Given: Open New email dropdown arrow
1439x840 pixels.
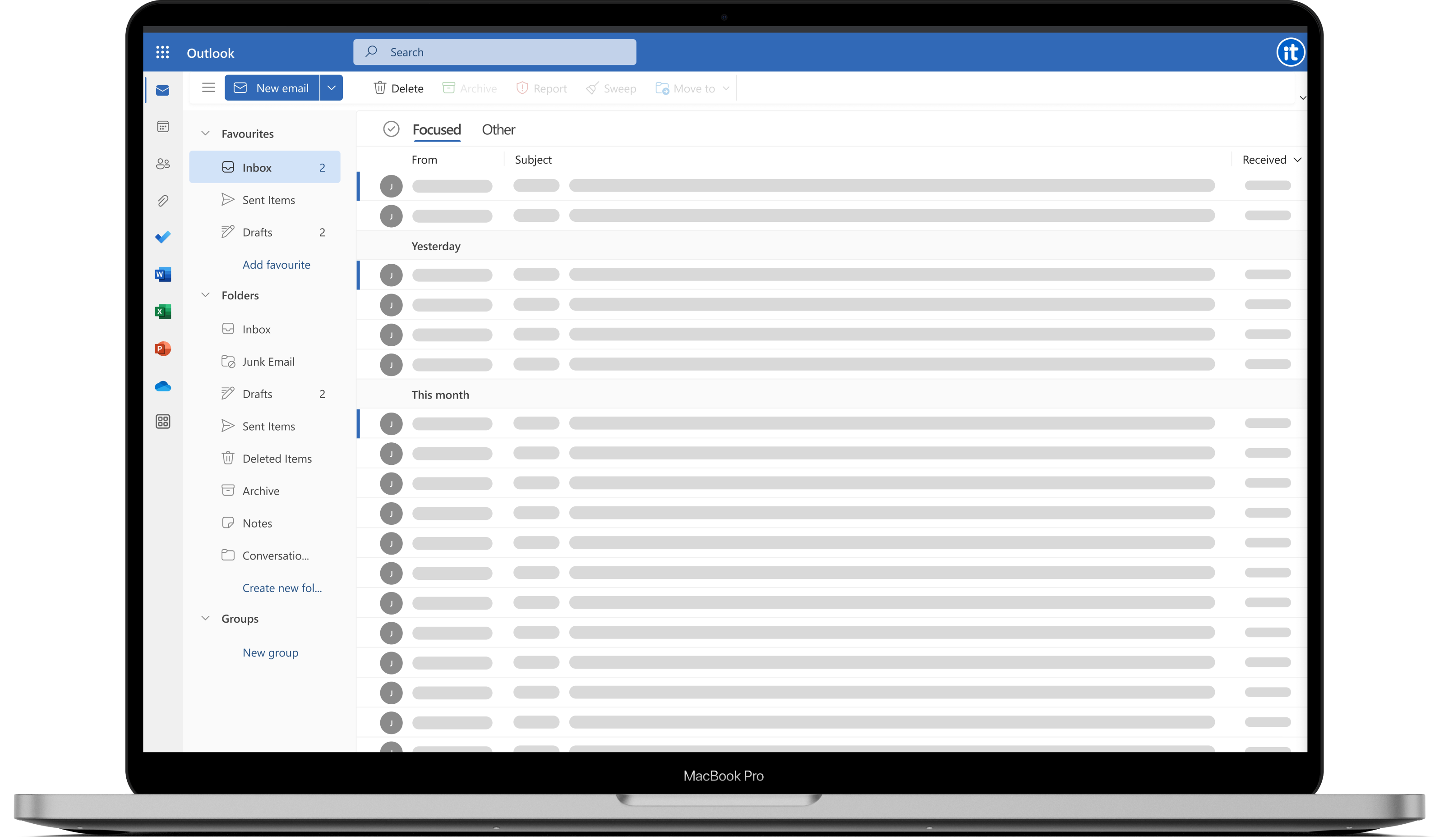Looking at the screenshot, I should click(331, 88).
